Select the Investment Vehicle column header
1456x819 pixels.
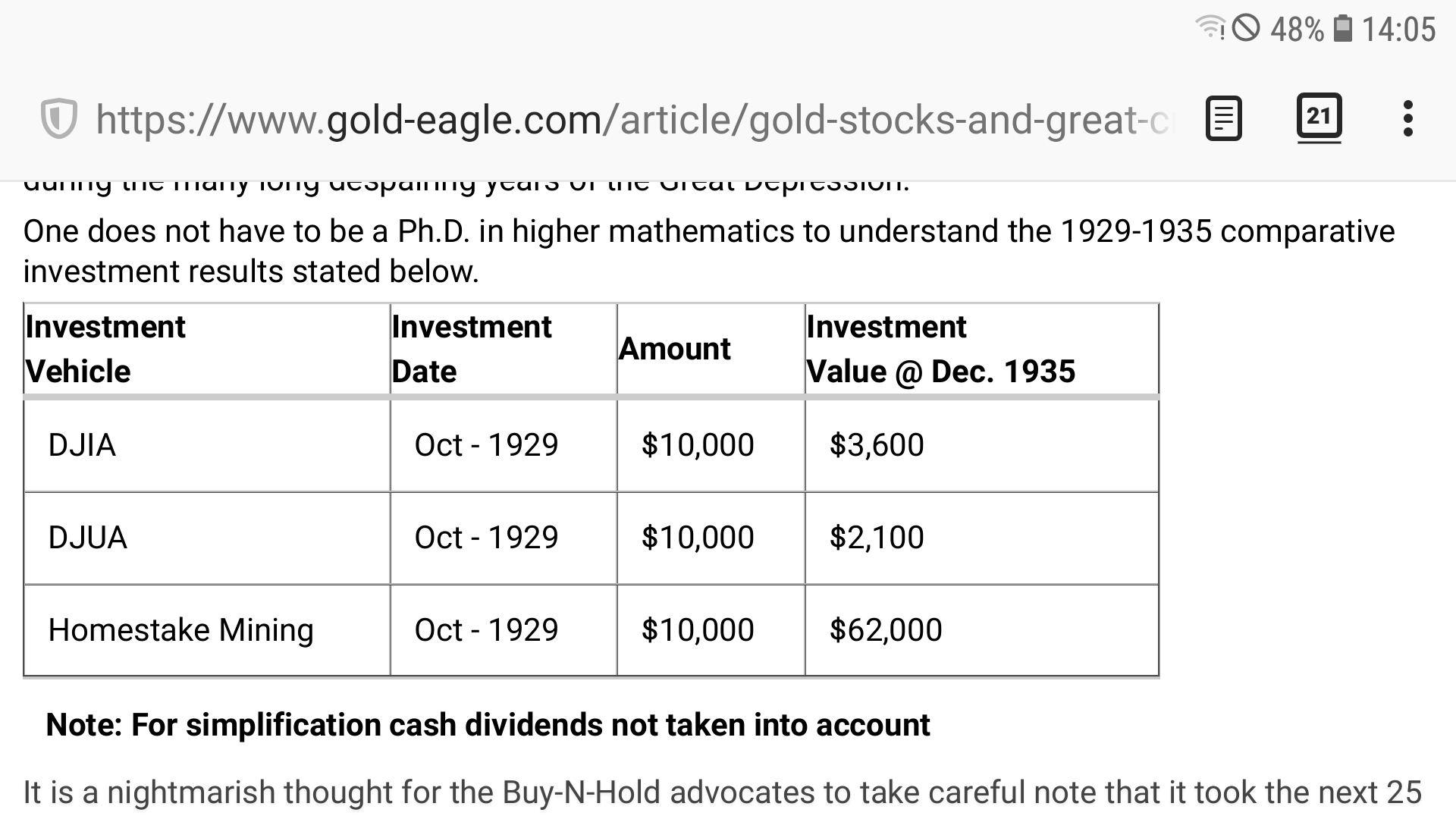click(x=105, y=349)
